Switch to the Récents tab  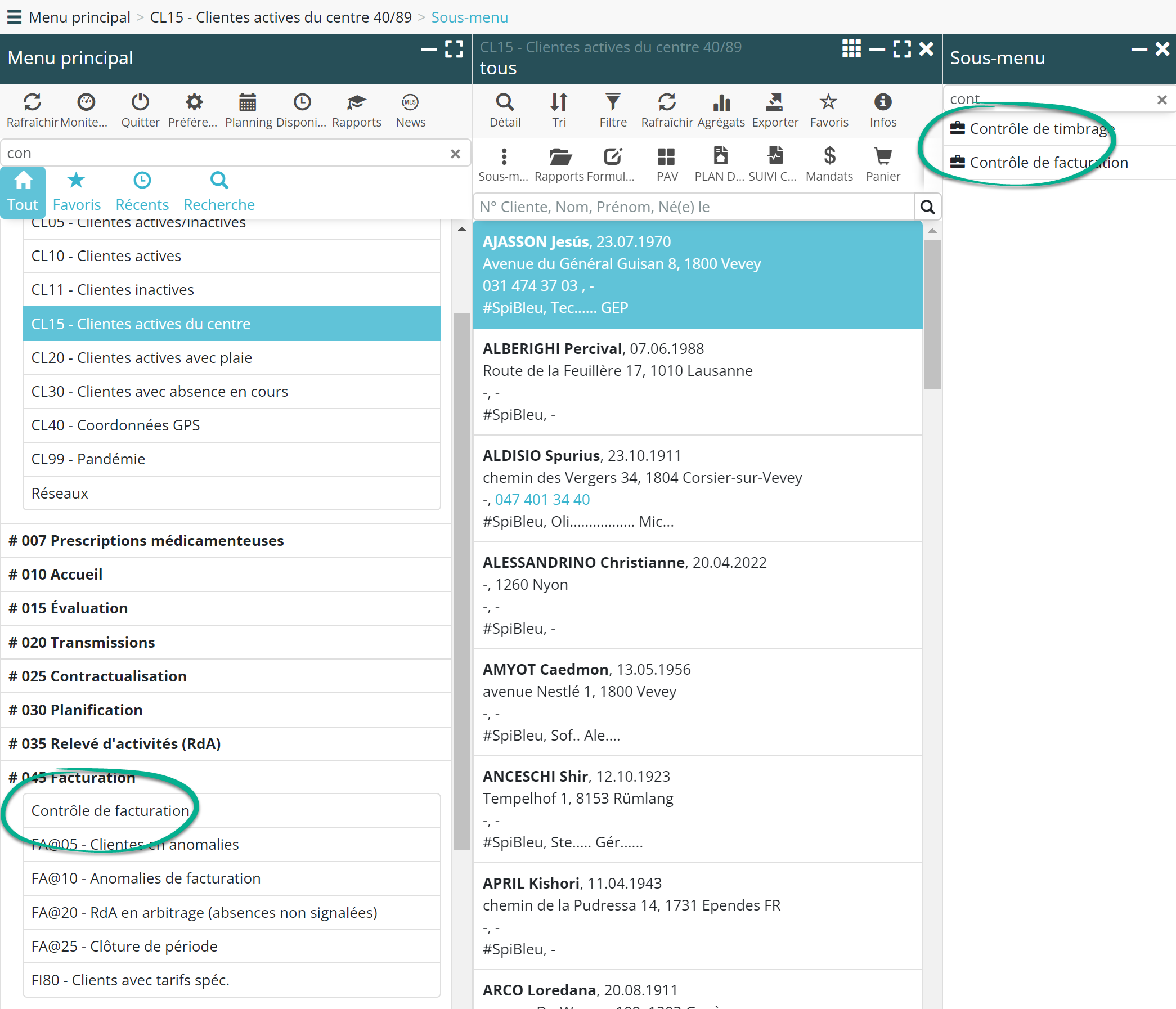click(142, 192)
